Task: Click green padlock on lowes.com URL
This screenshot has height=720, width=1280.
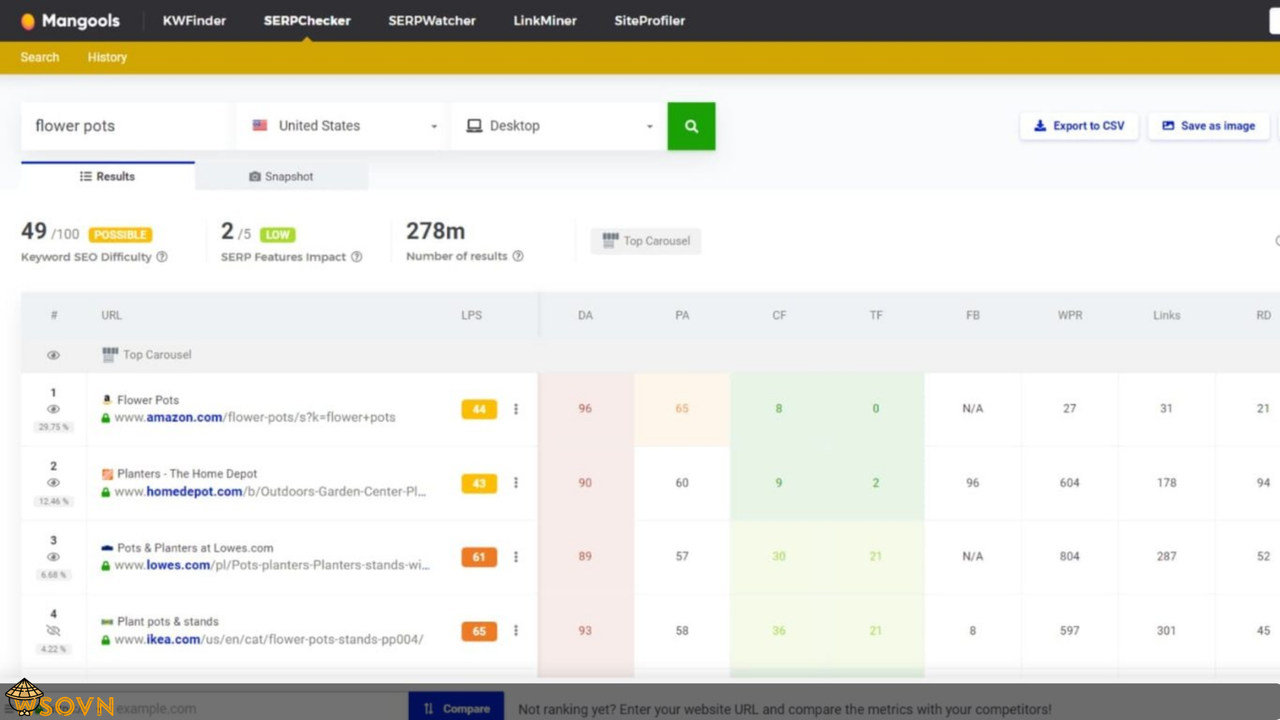Action: 106,566
